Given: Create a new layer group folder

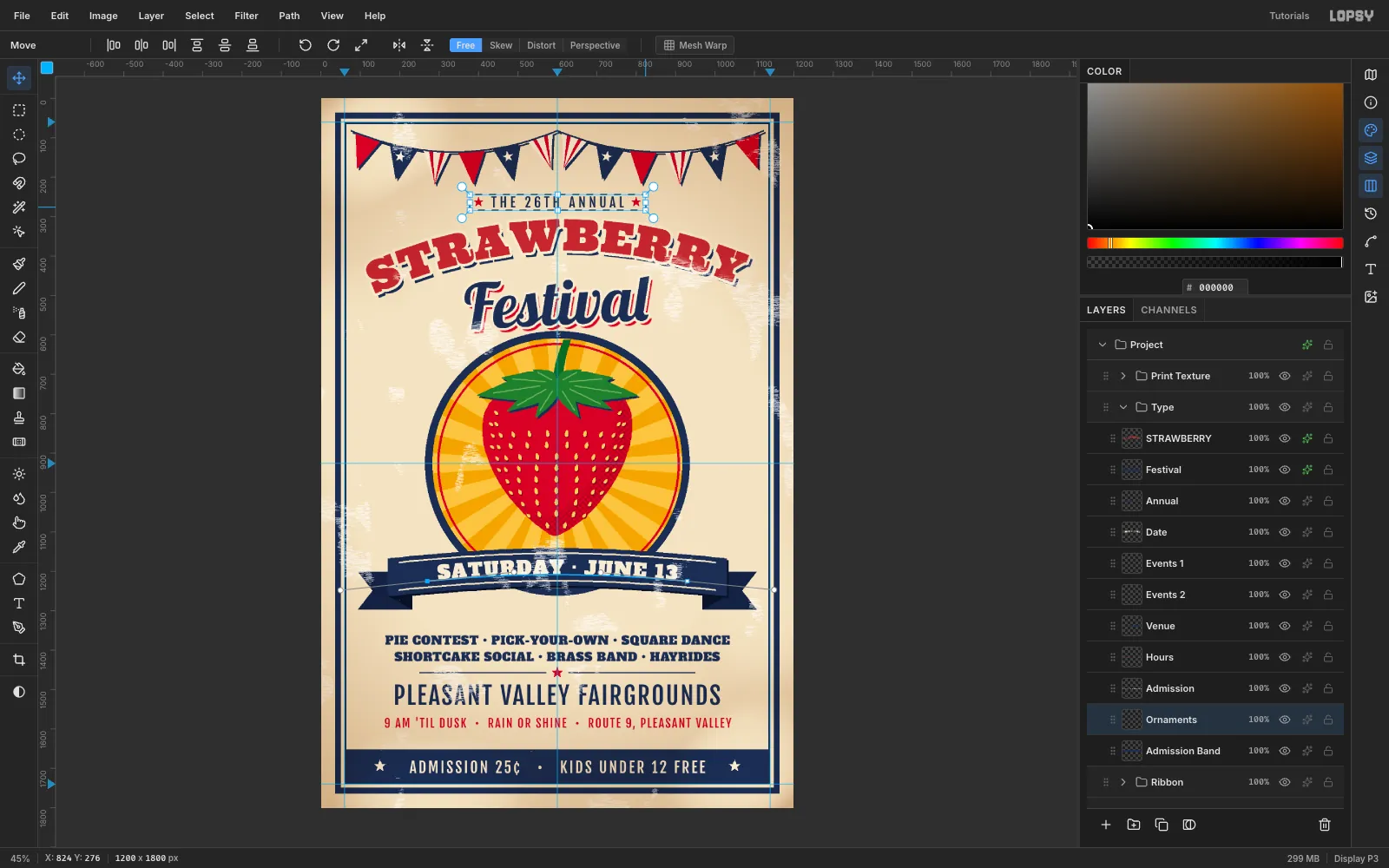Looking at the screenshot, I should (x=1134, y=825).
